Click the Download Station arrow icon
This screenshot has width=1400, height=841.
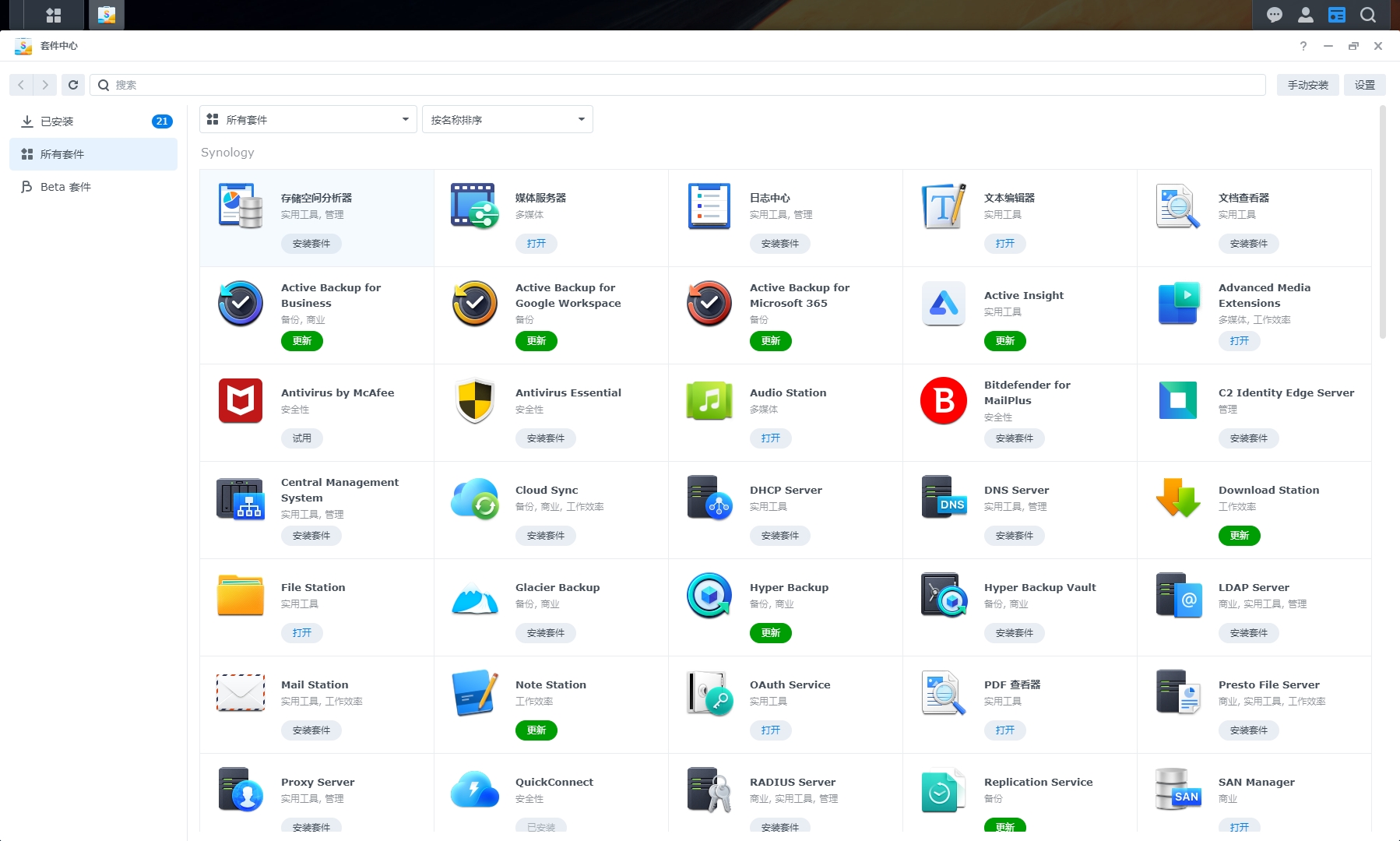1178,498
